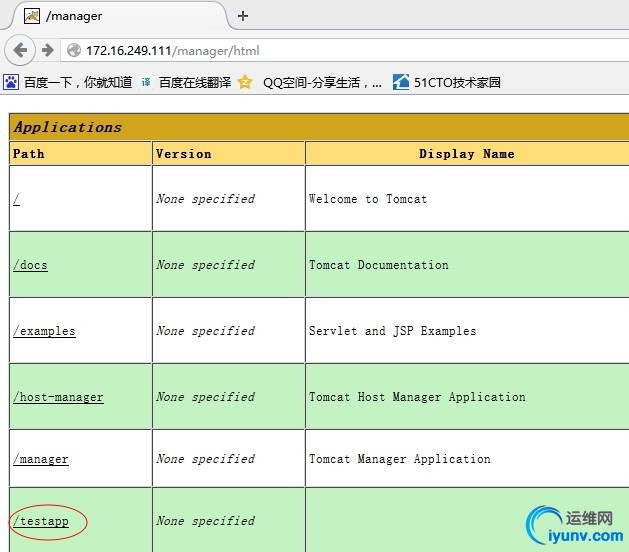Click 'None specified' in the /testapp row
The height and width of the screenshot is (552, 629).
(205, 521)
